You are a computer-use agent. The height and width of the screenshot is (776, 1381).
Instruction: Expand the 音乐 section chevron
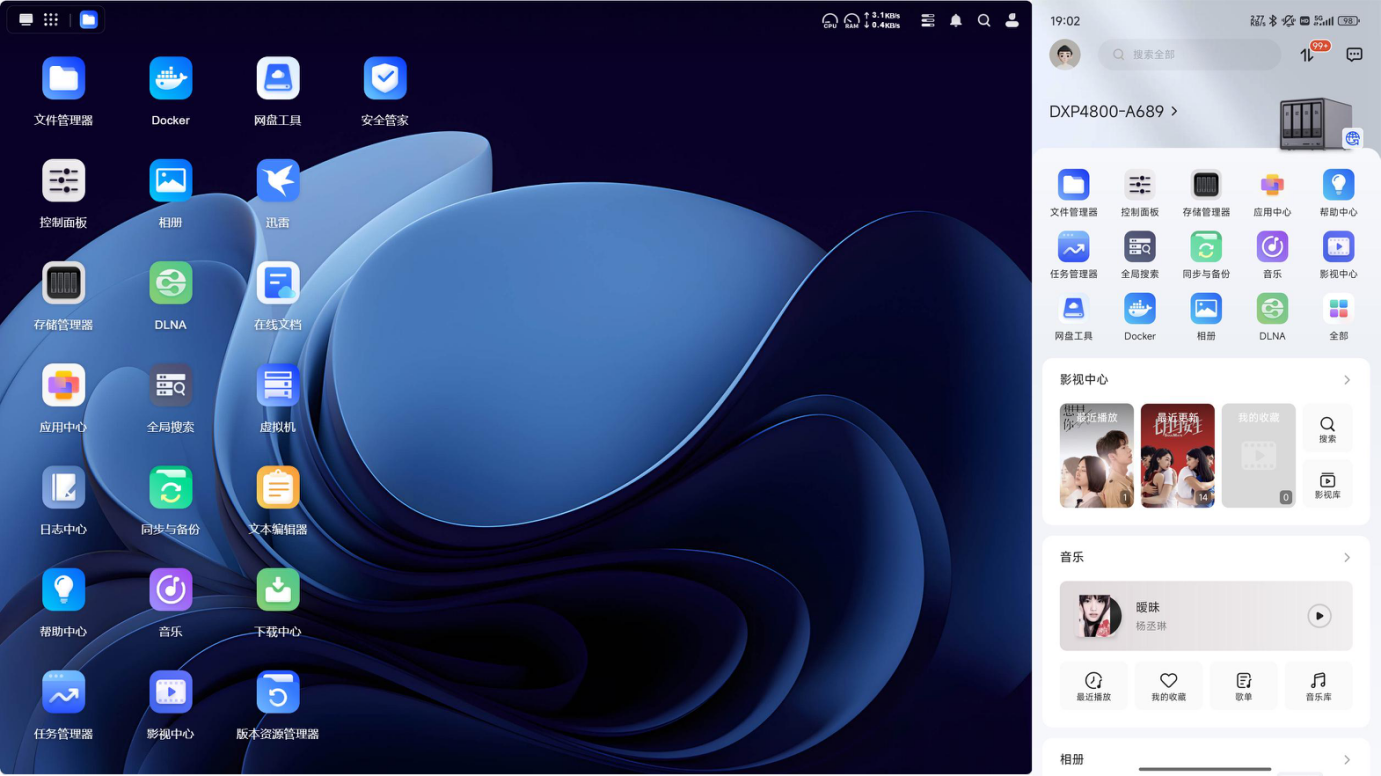tap(1347, 558)
